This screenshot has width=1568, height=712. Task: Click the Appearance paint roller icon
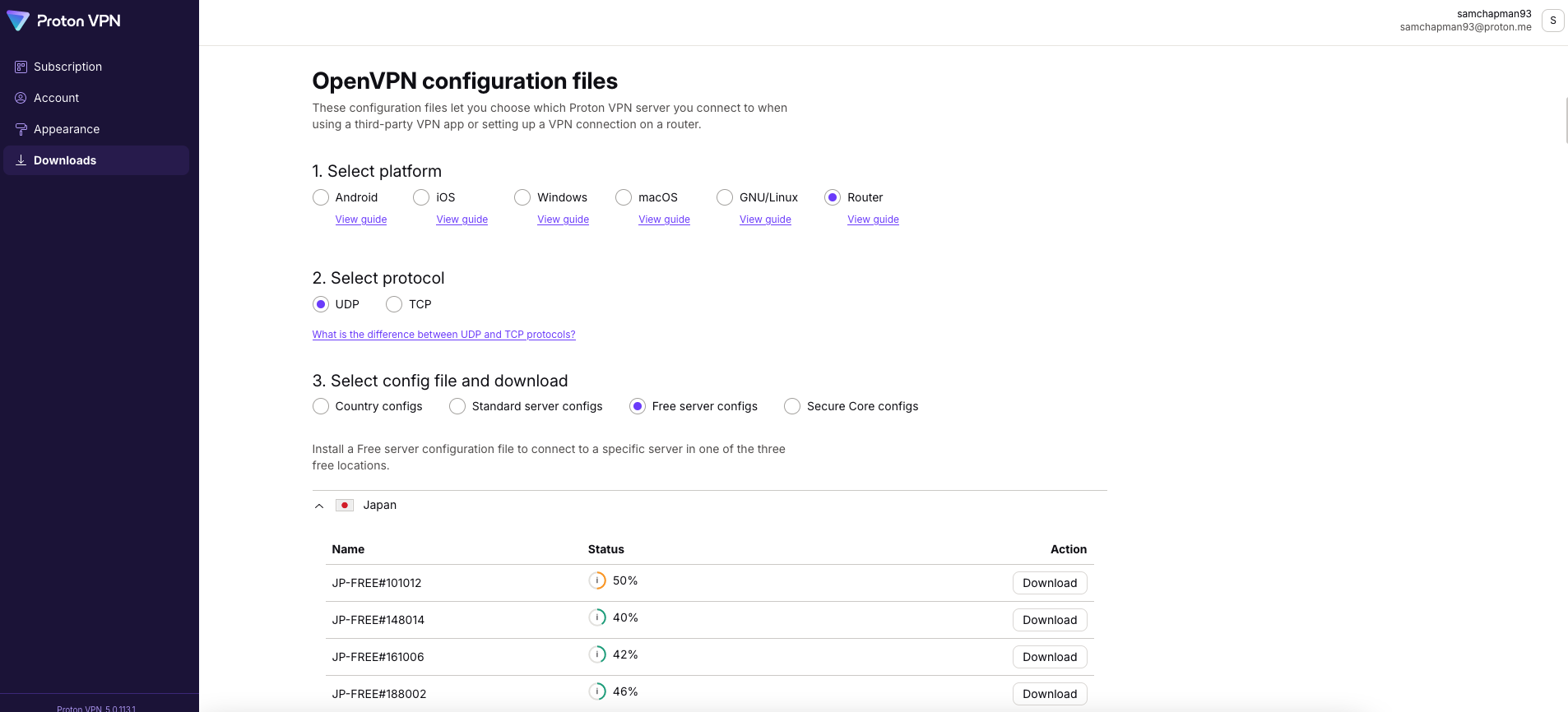tap(21, 129)
